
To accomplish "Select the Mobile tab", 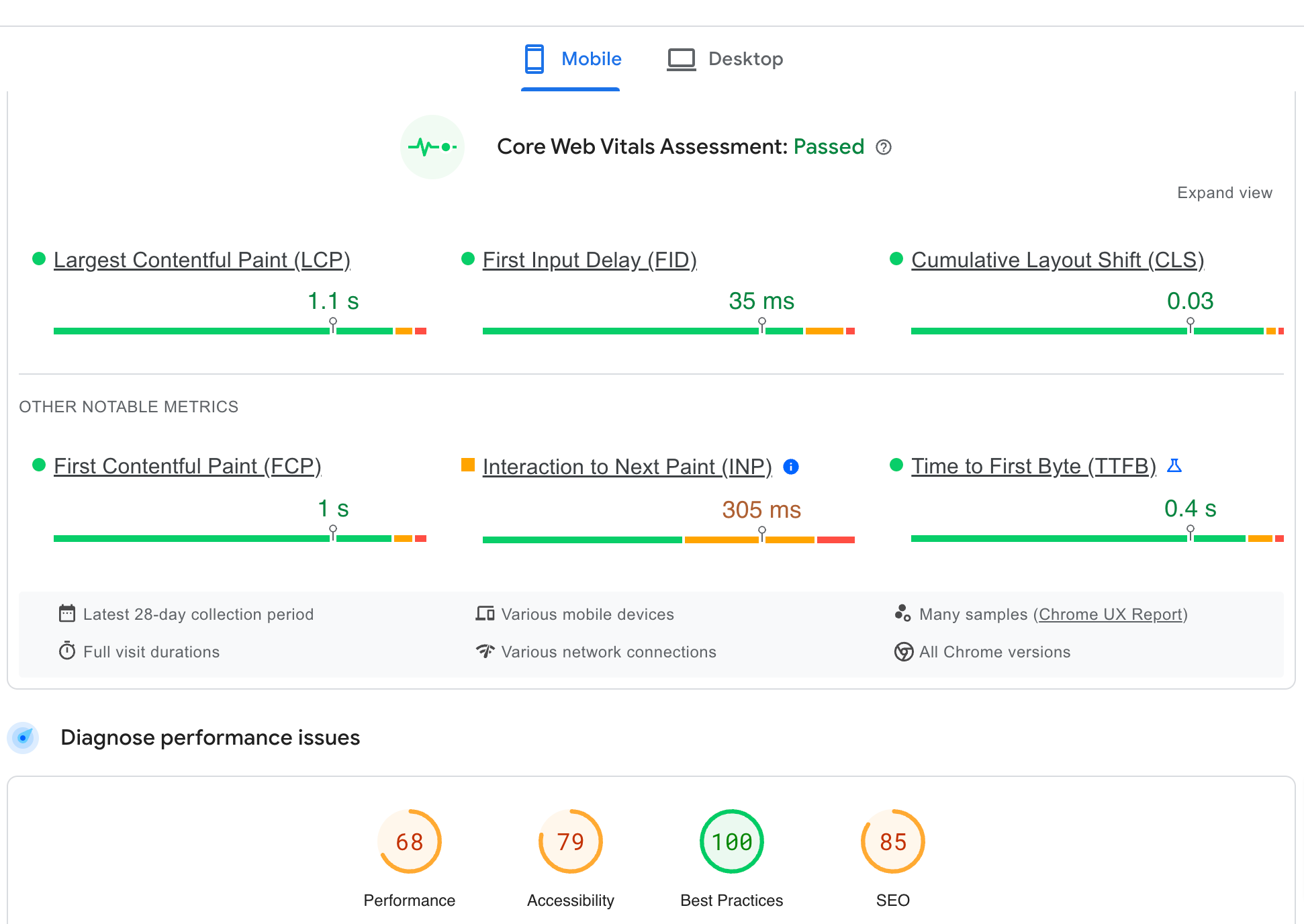I will 569,58.
